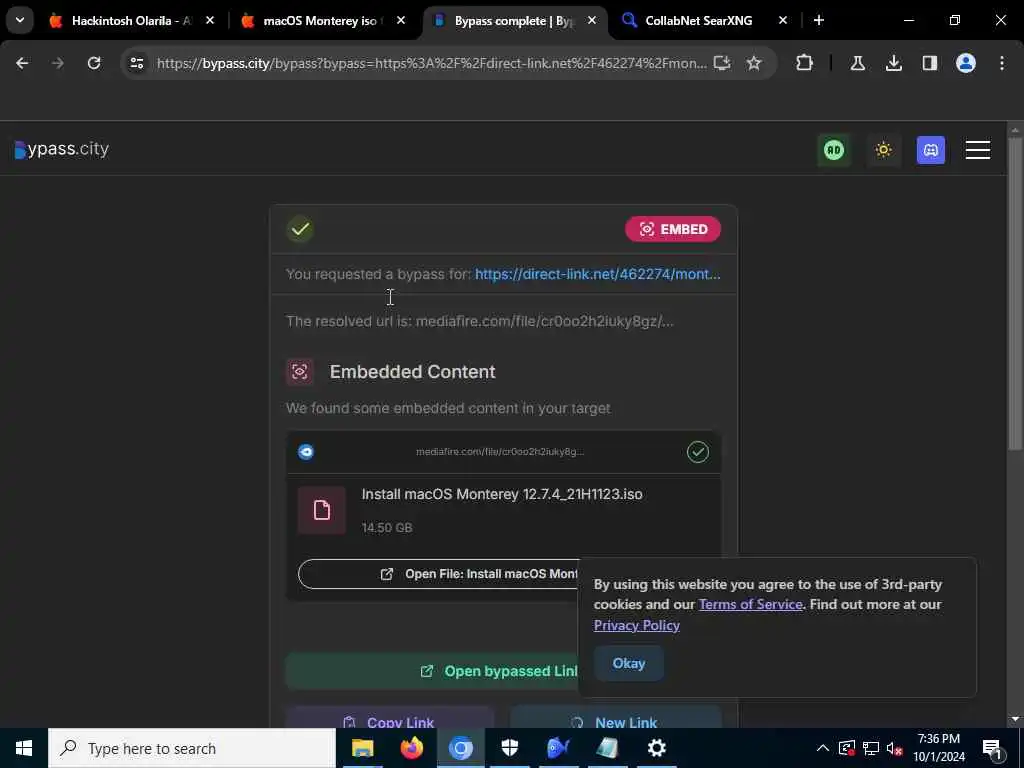1024x768 pixels.
Task: Click the page vertical scrollbar thumb
Action: (x=1015, y=293)
